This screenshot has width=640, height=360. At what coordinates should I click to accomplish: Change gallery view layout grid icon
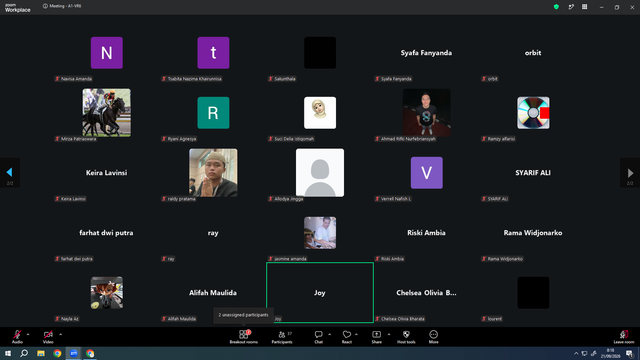coord(584,7)
